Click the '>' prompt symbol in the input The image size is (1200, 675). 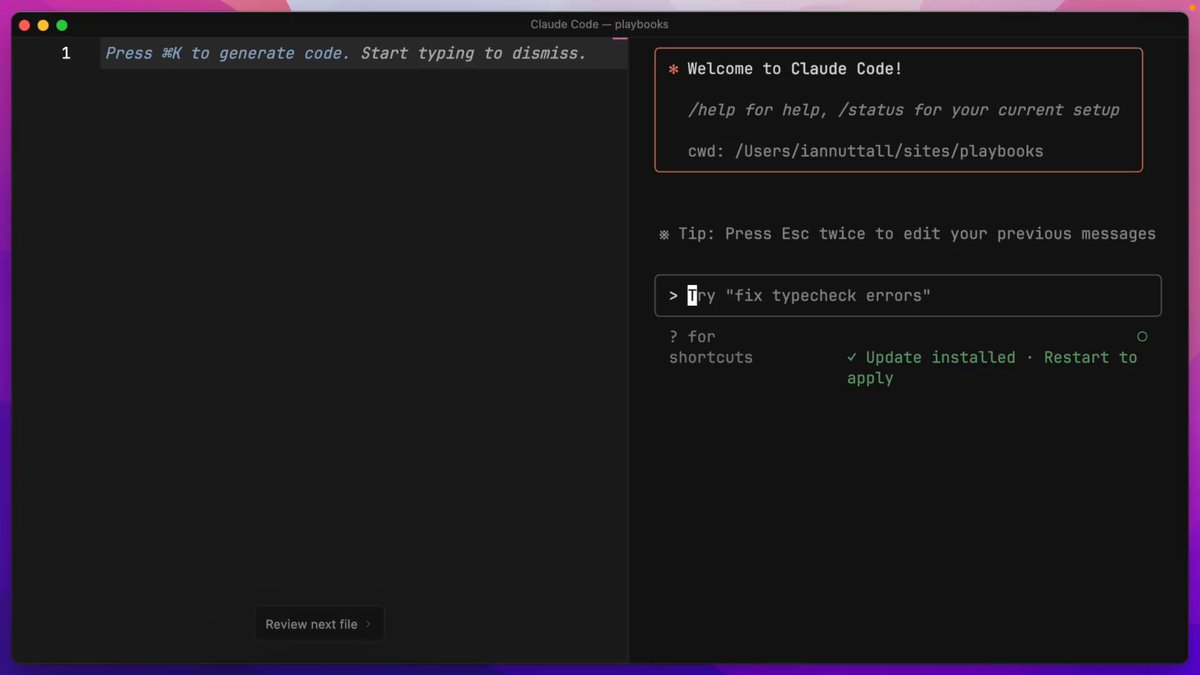coord(674,296)
